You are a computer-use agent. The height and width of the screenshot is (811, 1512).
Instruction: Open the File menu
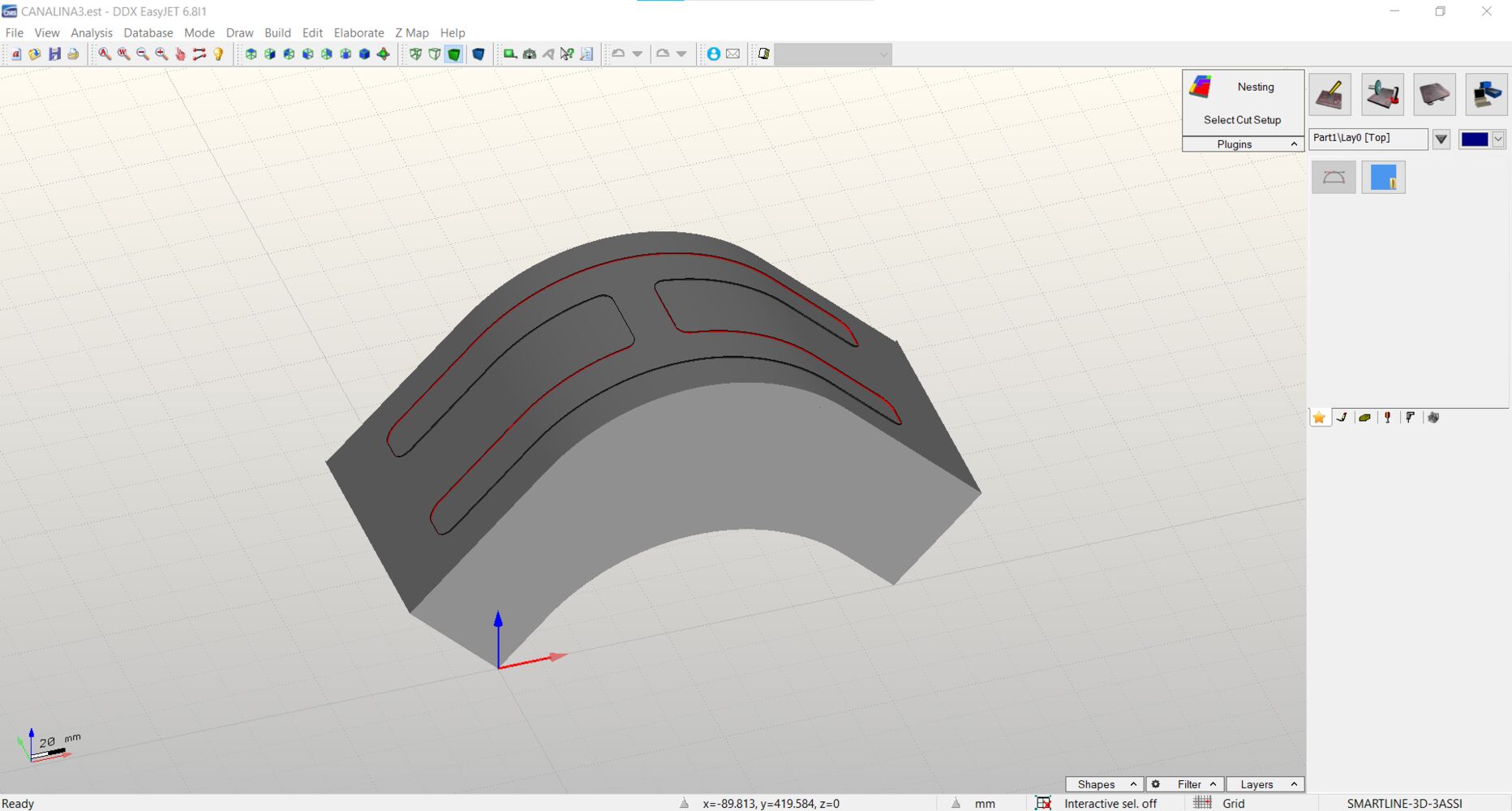15,32
